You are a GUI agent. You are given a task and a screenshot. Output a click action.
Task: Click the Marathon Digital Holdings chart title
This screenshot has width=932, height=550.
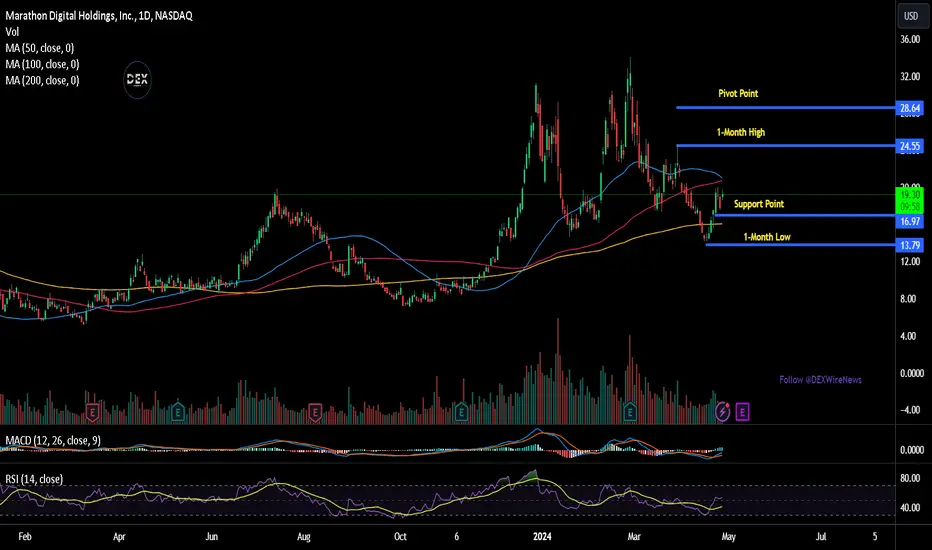(x=99, y=16)
